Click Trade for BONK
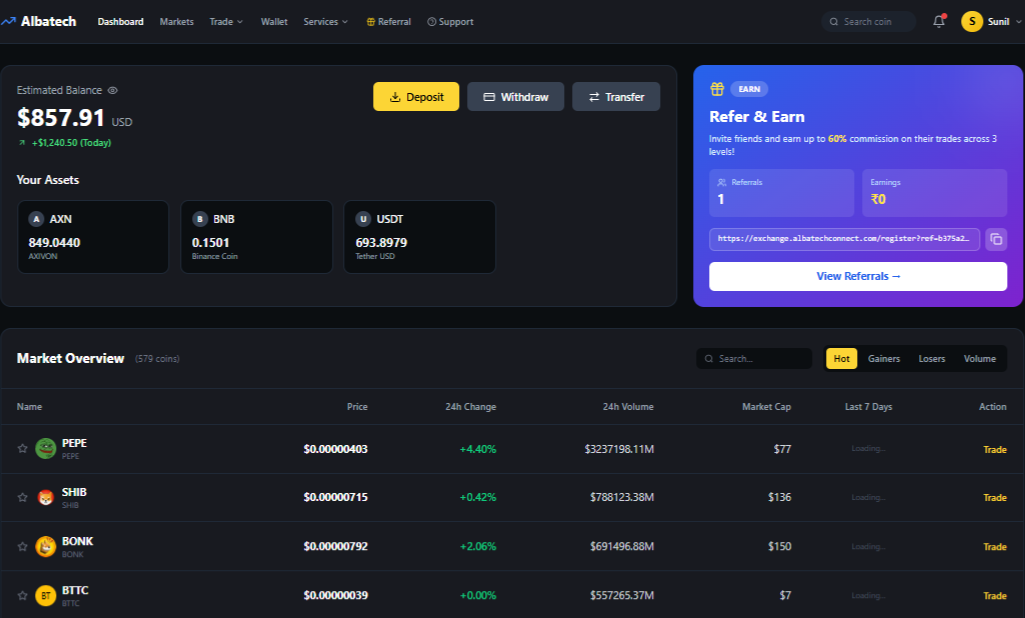The width and height of the screenshot is (1025, 618). [x=995, y=547]
